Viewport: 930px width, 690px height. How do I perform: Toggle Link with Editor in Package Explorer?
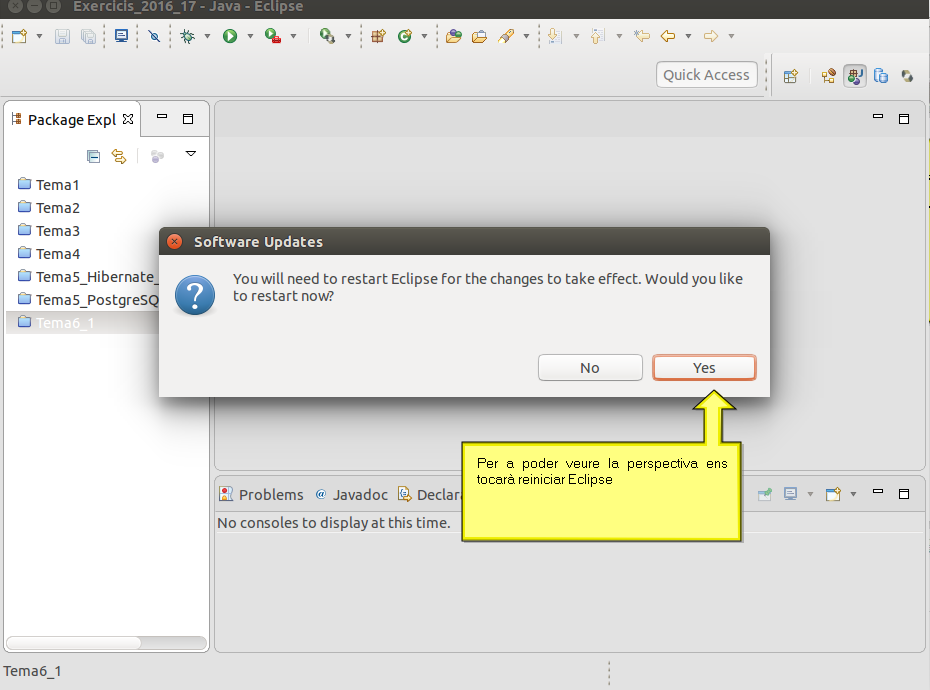[119, 156]
